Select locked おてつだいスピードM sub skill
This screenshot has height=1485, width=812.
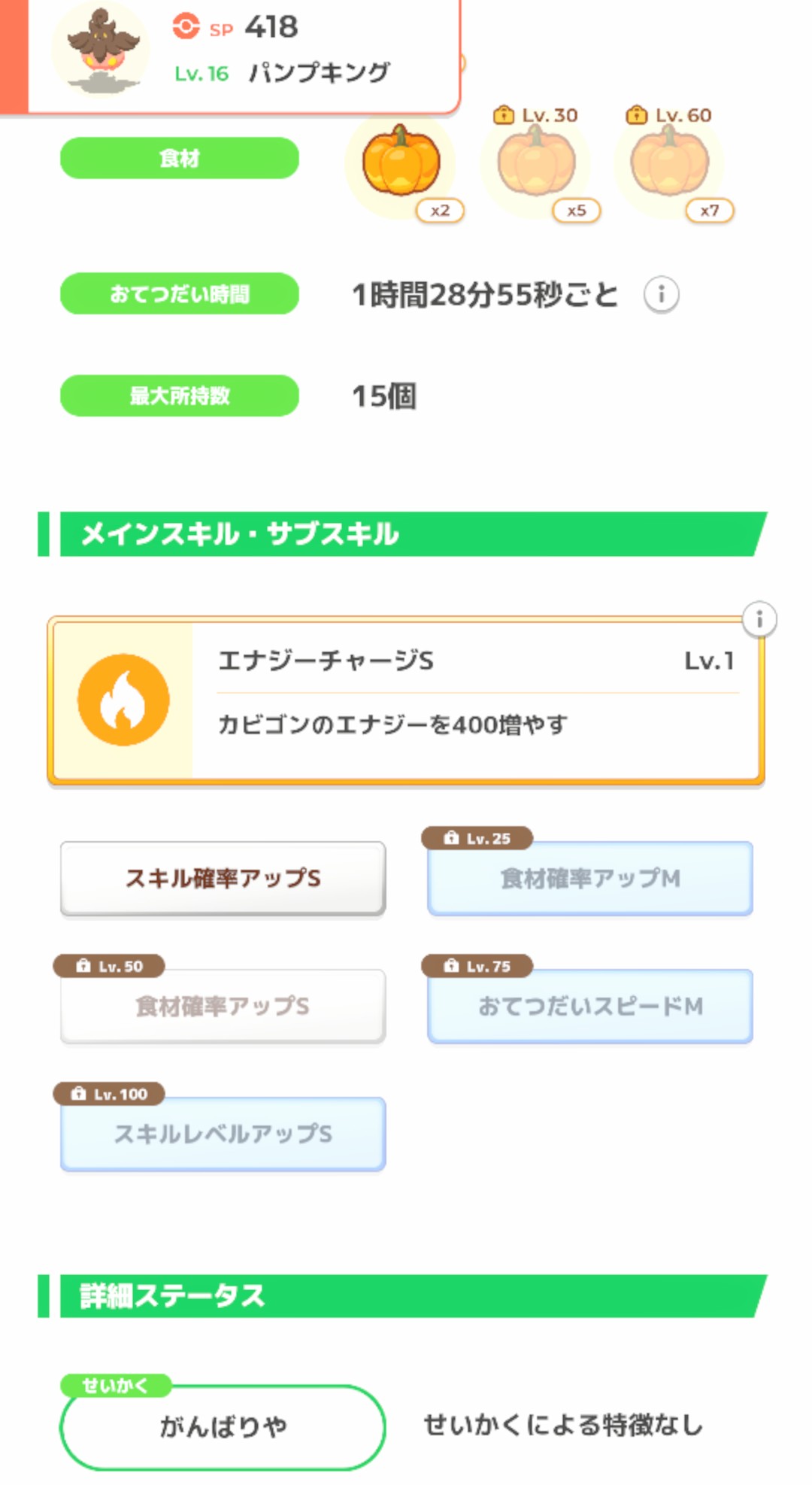pos(590,1006)
